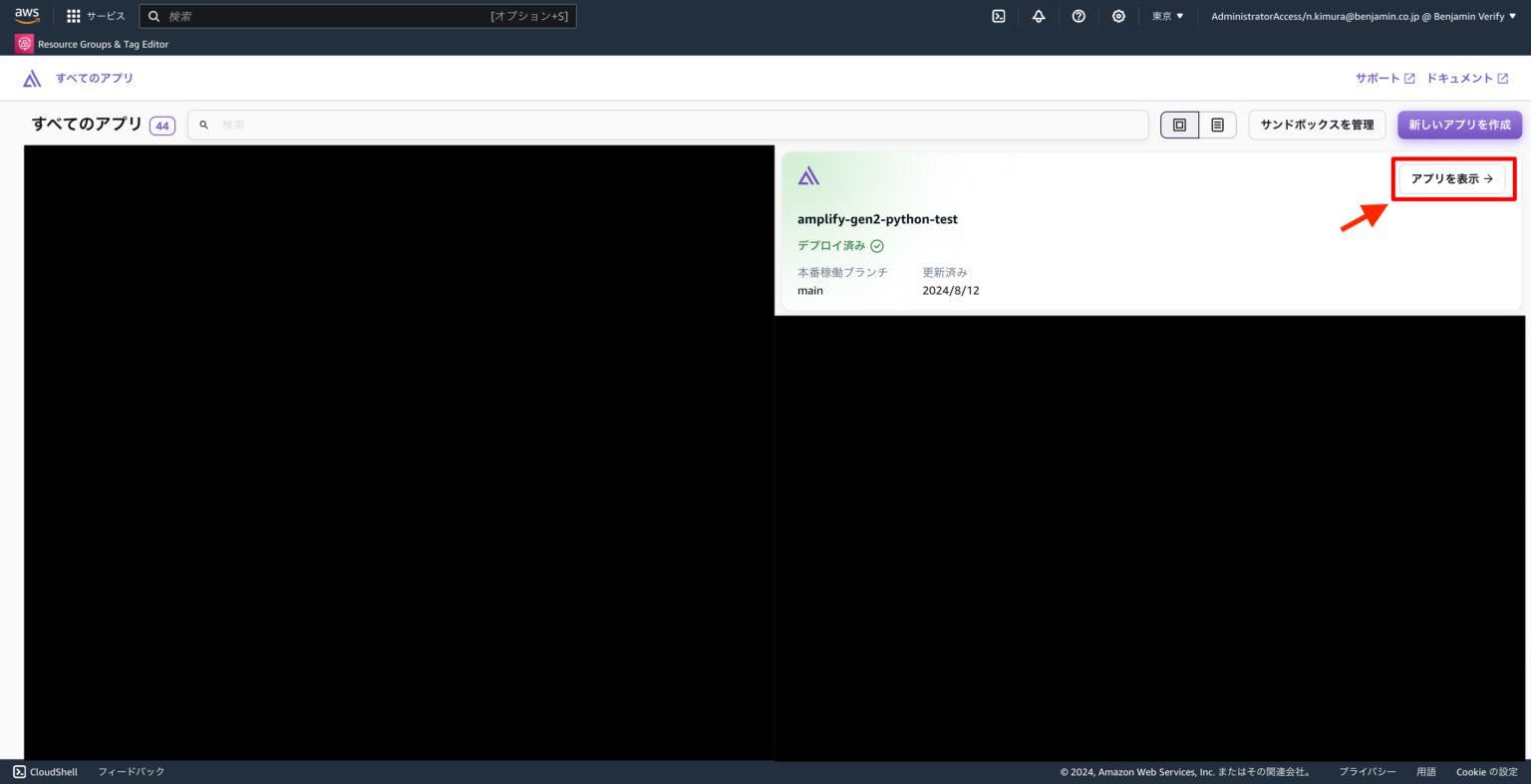Click the AWS logo to return home
This screenshot has height=784, width=1531.
(27, 15)
